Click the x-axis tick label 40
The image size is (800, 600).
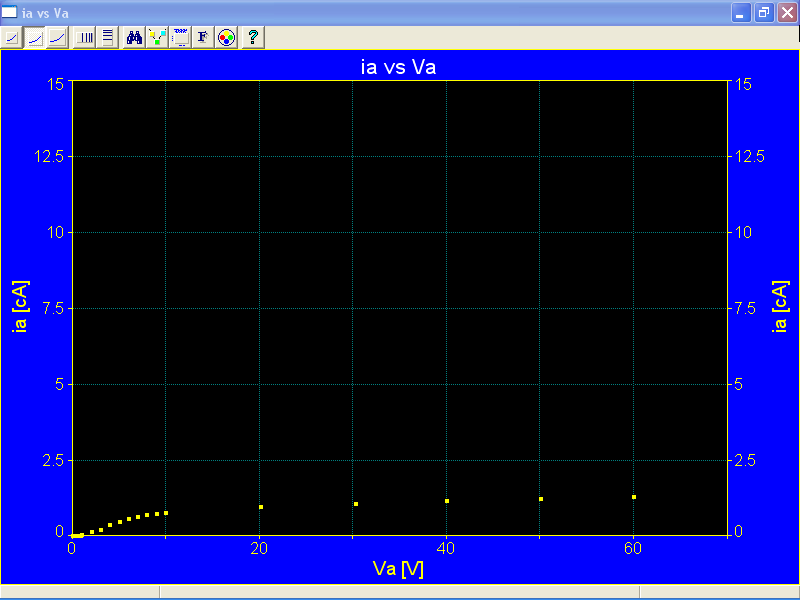point(446,548)
